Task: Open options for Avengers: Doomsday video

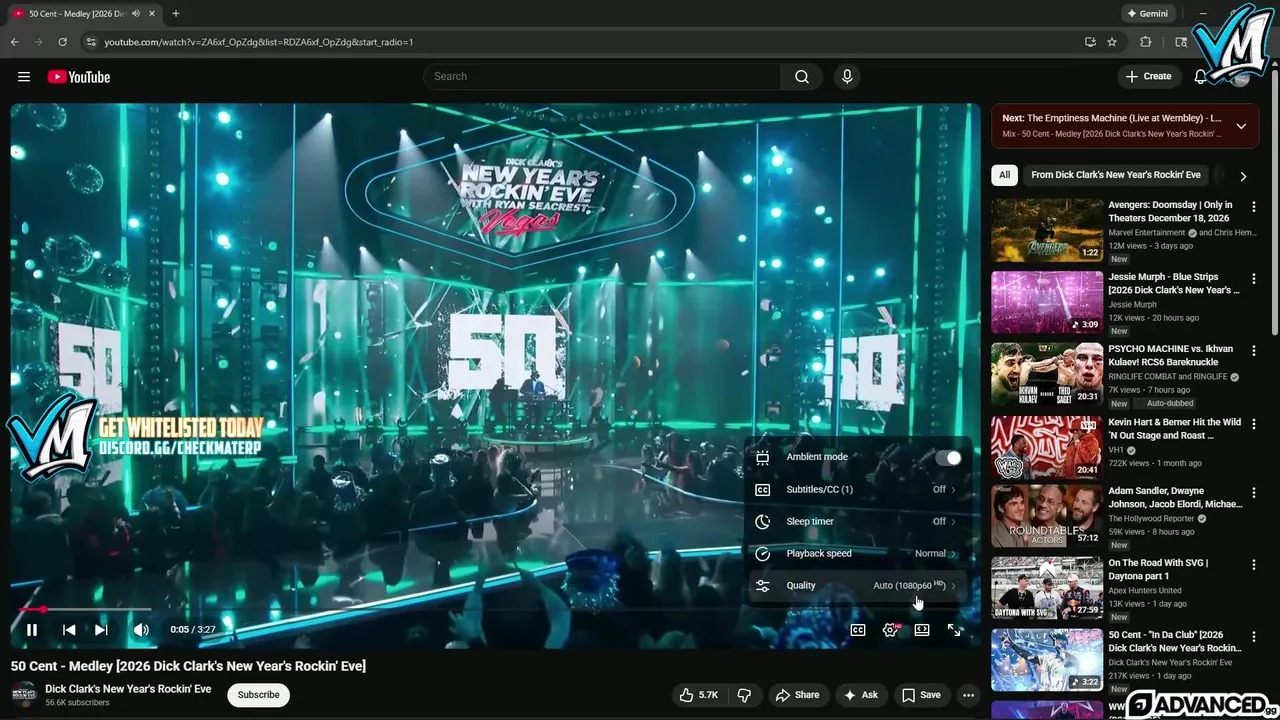Action: 1254,207
